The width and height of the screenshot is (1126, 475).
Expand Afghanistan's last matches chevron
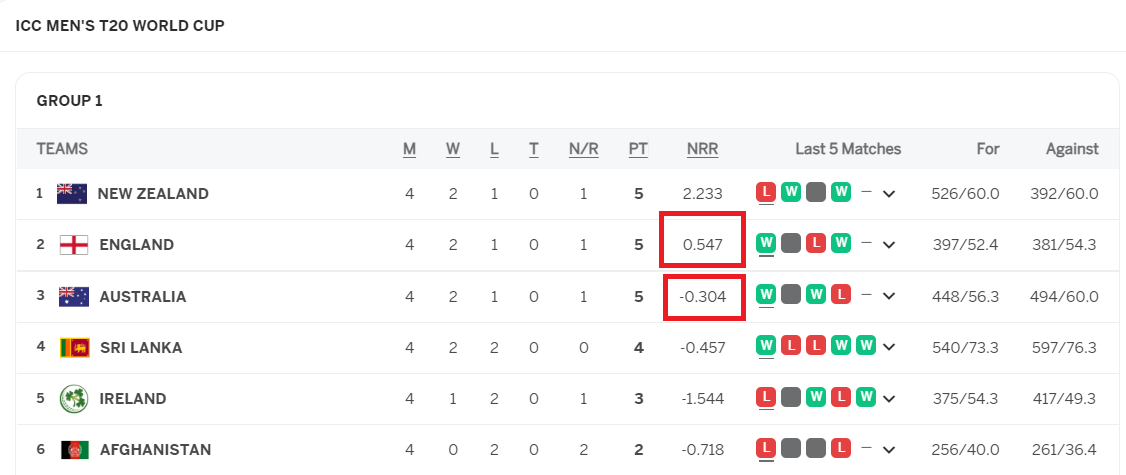889,450
